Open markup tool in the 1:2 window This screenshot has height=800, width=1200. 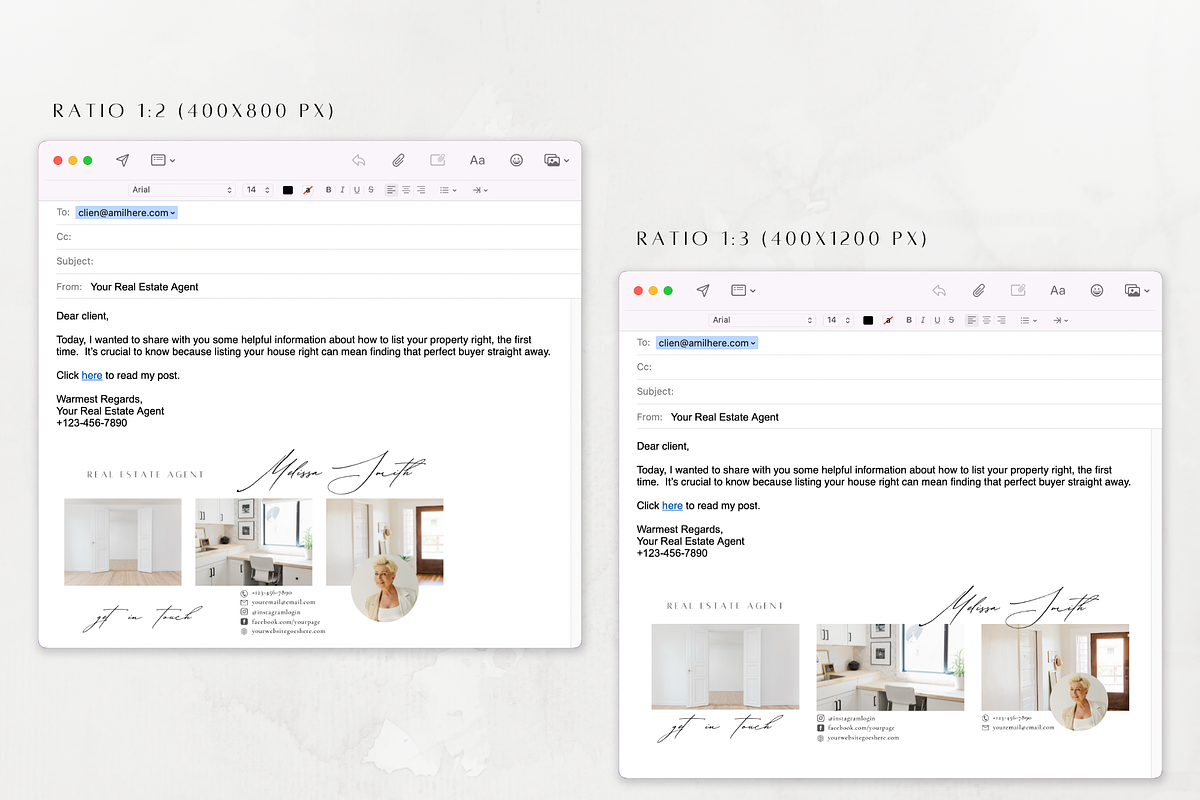[x=437, y=160]
